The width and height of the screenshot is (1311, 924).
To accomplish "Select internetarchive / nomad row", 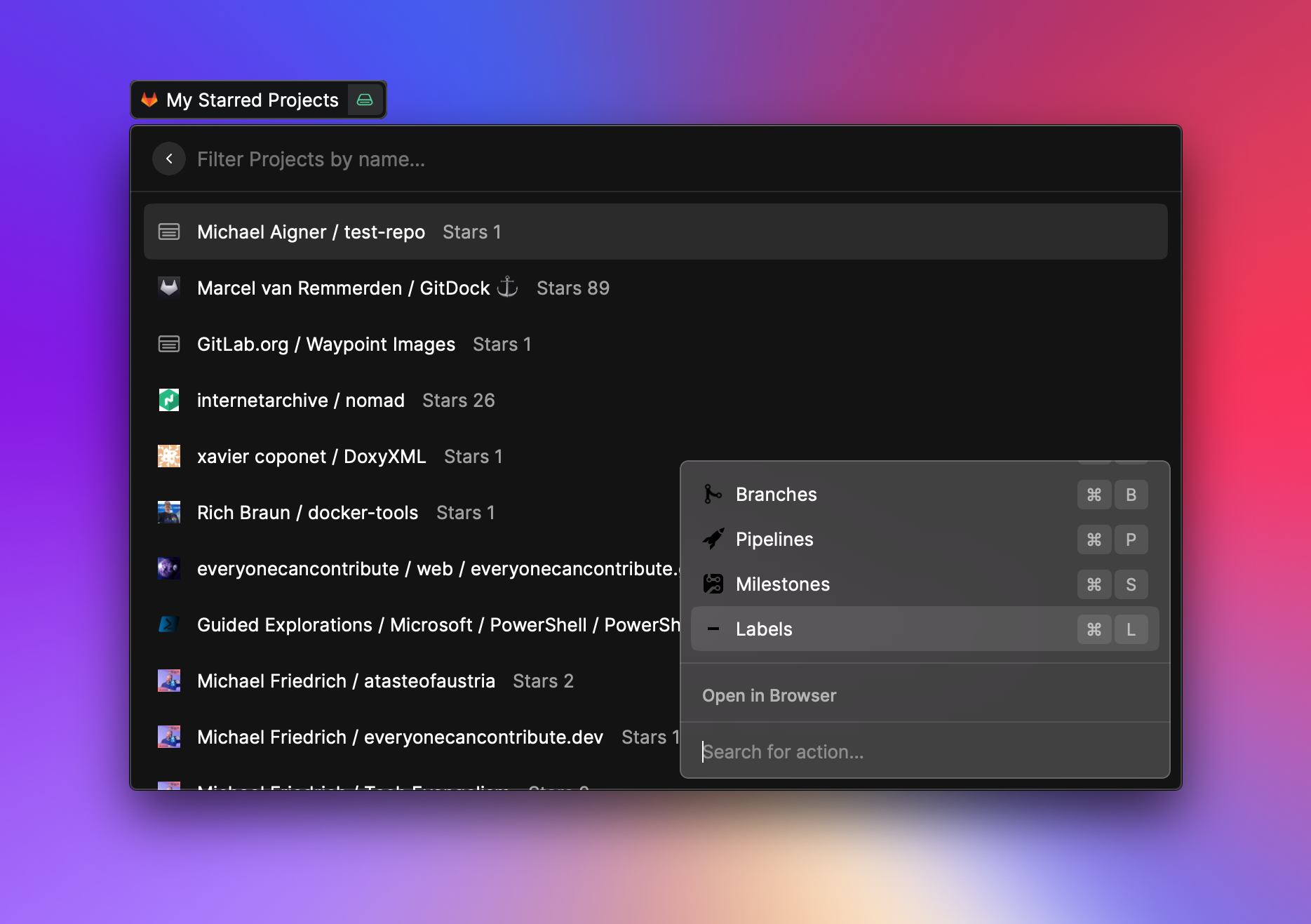I will [x=655, y=400].
